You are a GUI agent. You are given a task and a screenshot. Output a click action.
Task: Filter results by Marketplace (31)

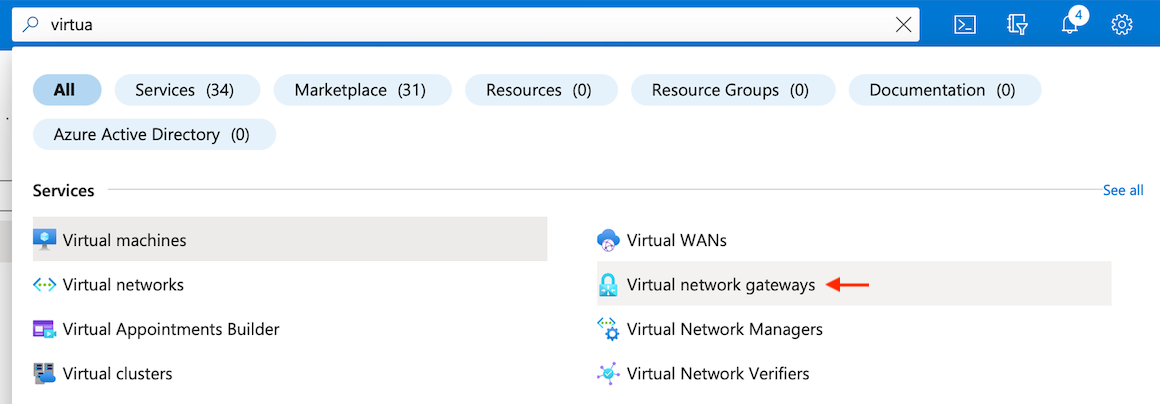(362, 90)
